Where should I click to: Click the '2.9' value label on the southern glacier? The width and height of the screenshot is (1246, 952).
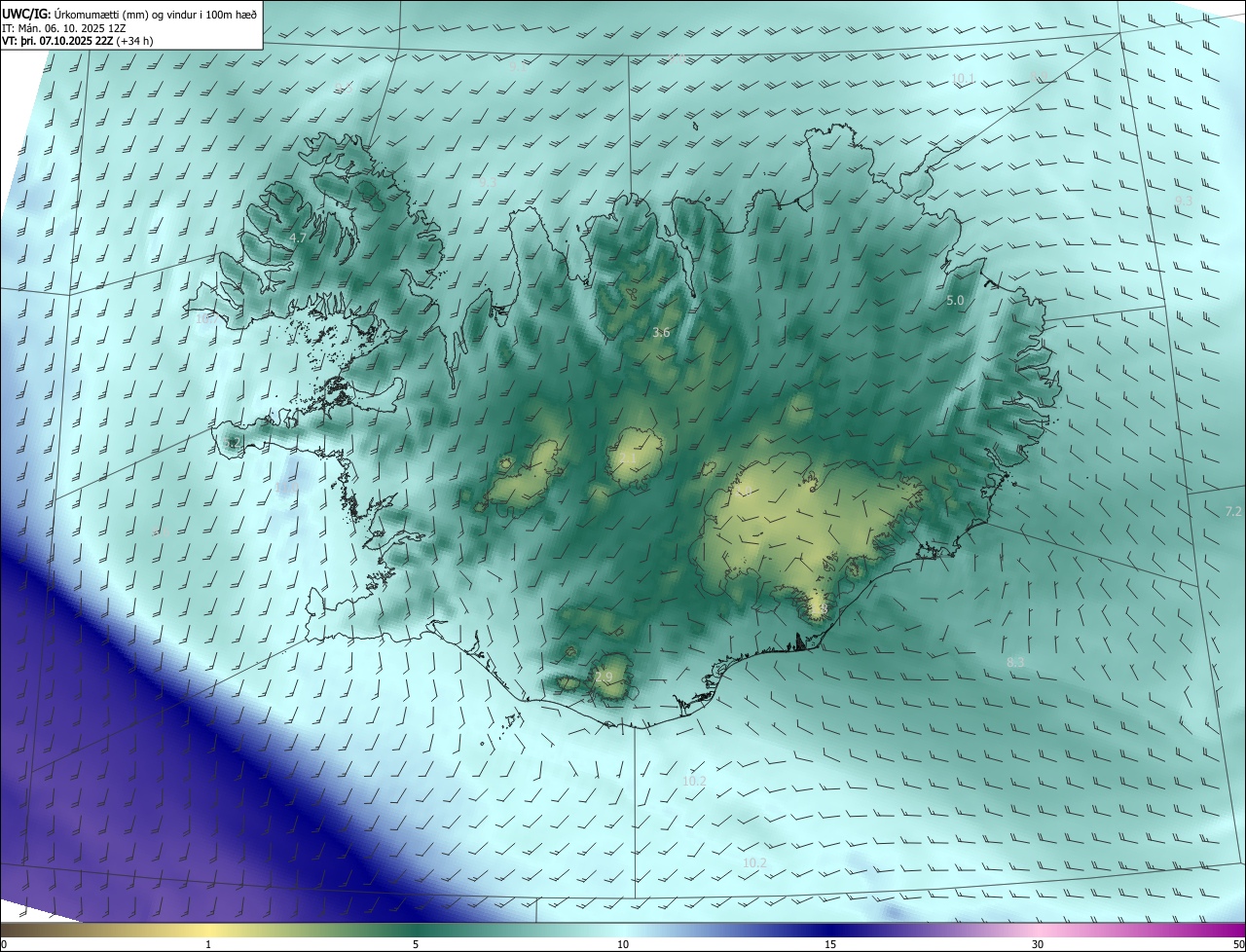605,677
